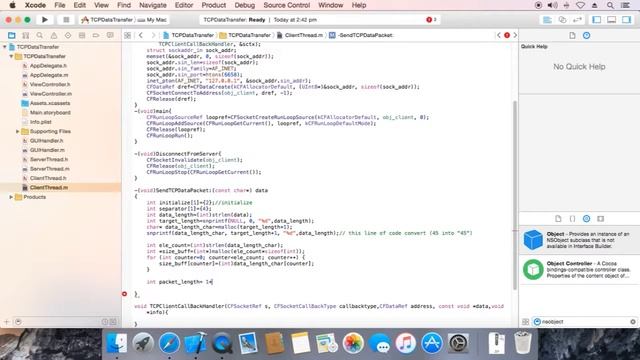Select the Object item in library

tap(580, 240)
